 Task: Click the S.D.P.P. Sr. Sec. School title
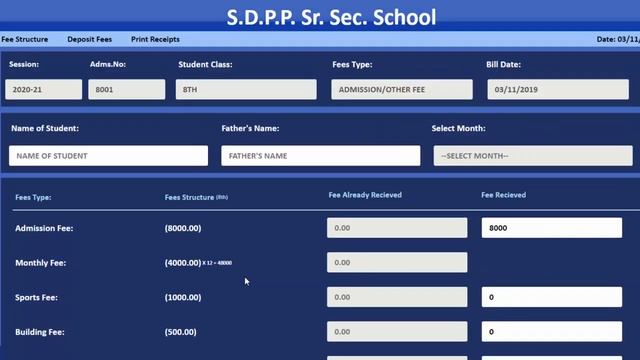331,18
